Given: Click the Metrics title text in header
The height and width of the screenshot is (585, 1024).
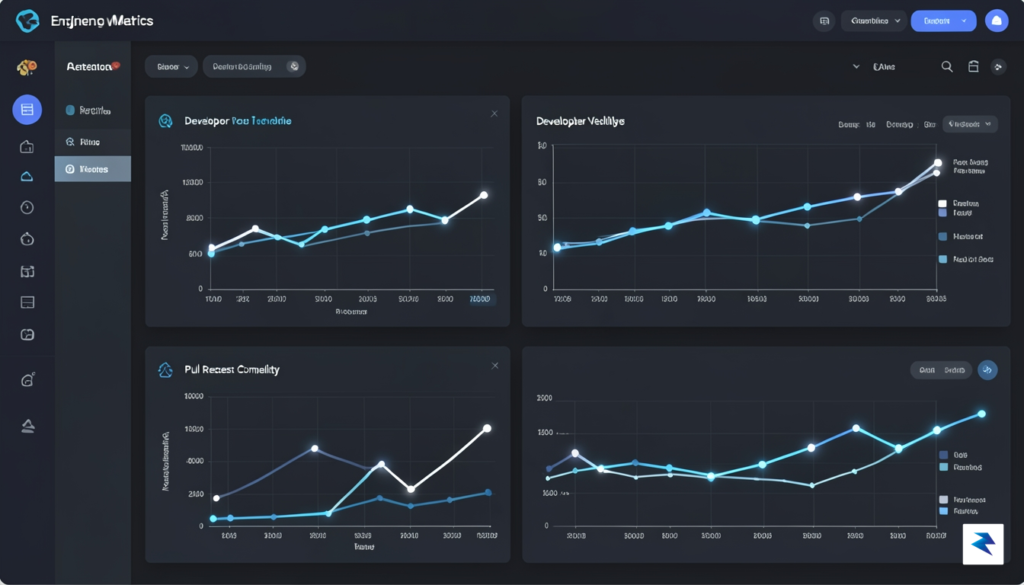Looking at the screenshot, I should tap(103, 21).
